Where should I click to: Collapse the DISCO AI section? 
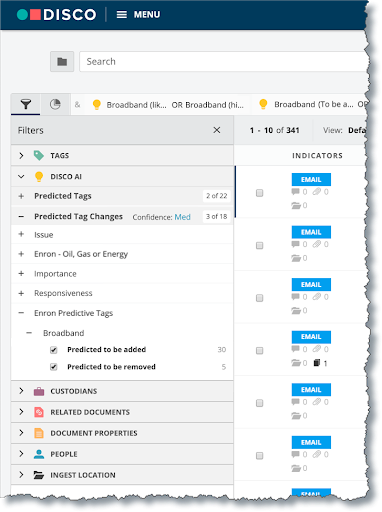(21, 176)
